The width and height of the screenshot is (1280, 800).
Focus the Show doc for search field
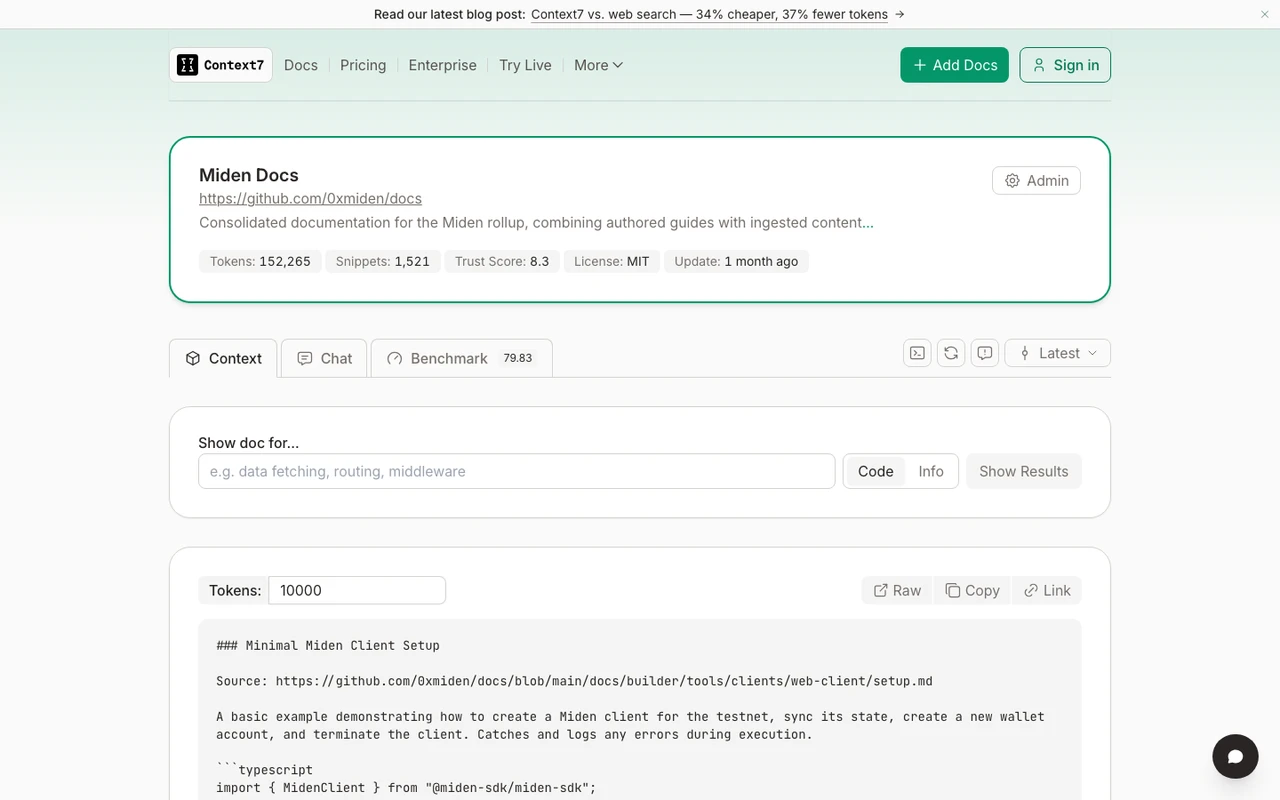click(517, 471)
